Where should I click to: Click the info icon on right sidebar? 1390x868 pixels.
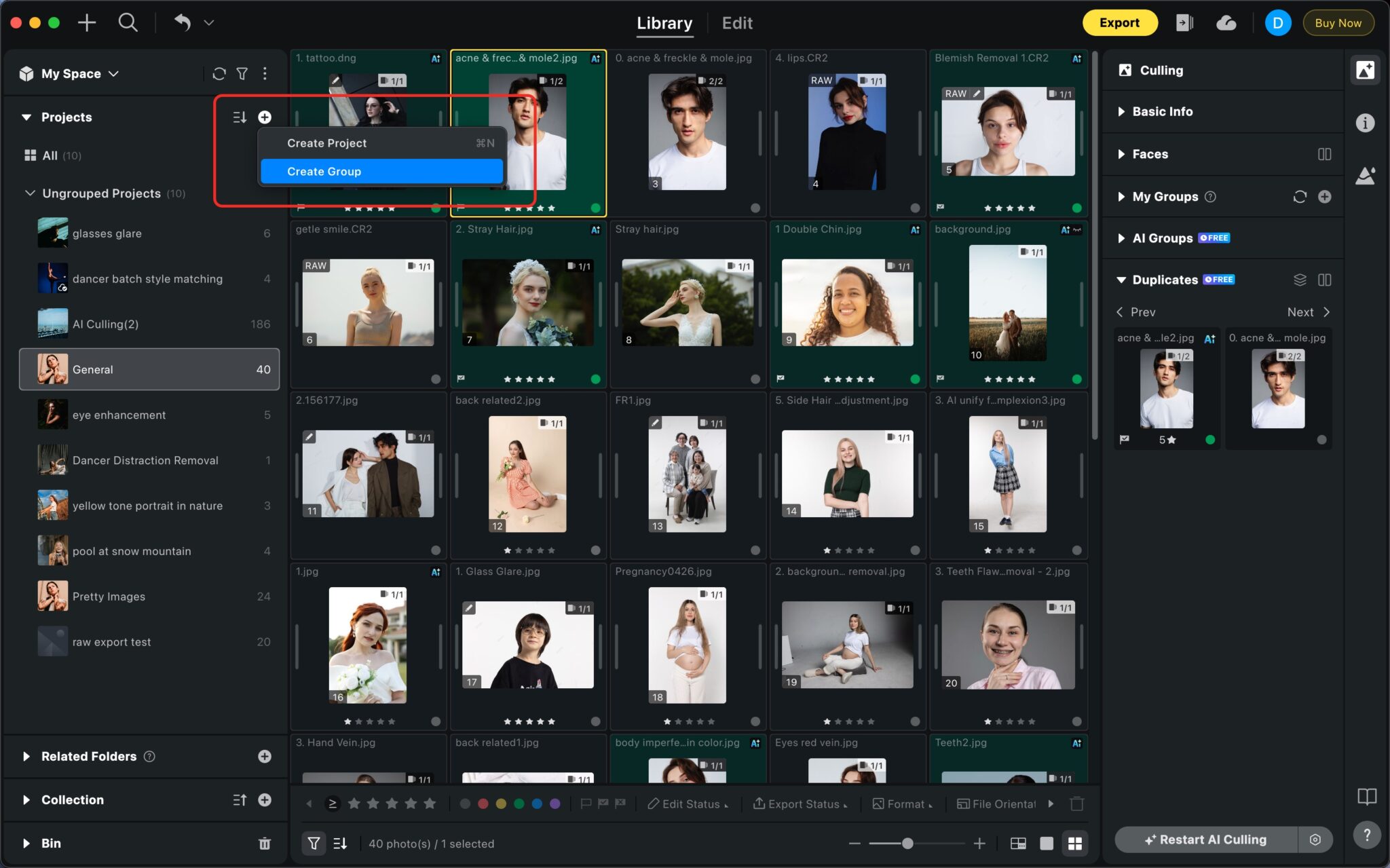1366,122
